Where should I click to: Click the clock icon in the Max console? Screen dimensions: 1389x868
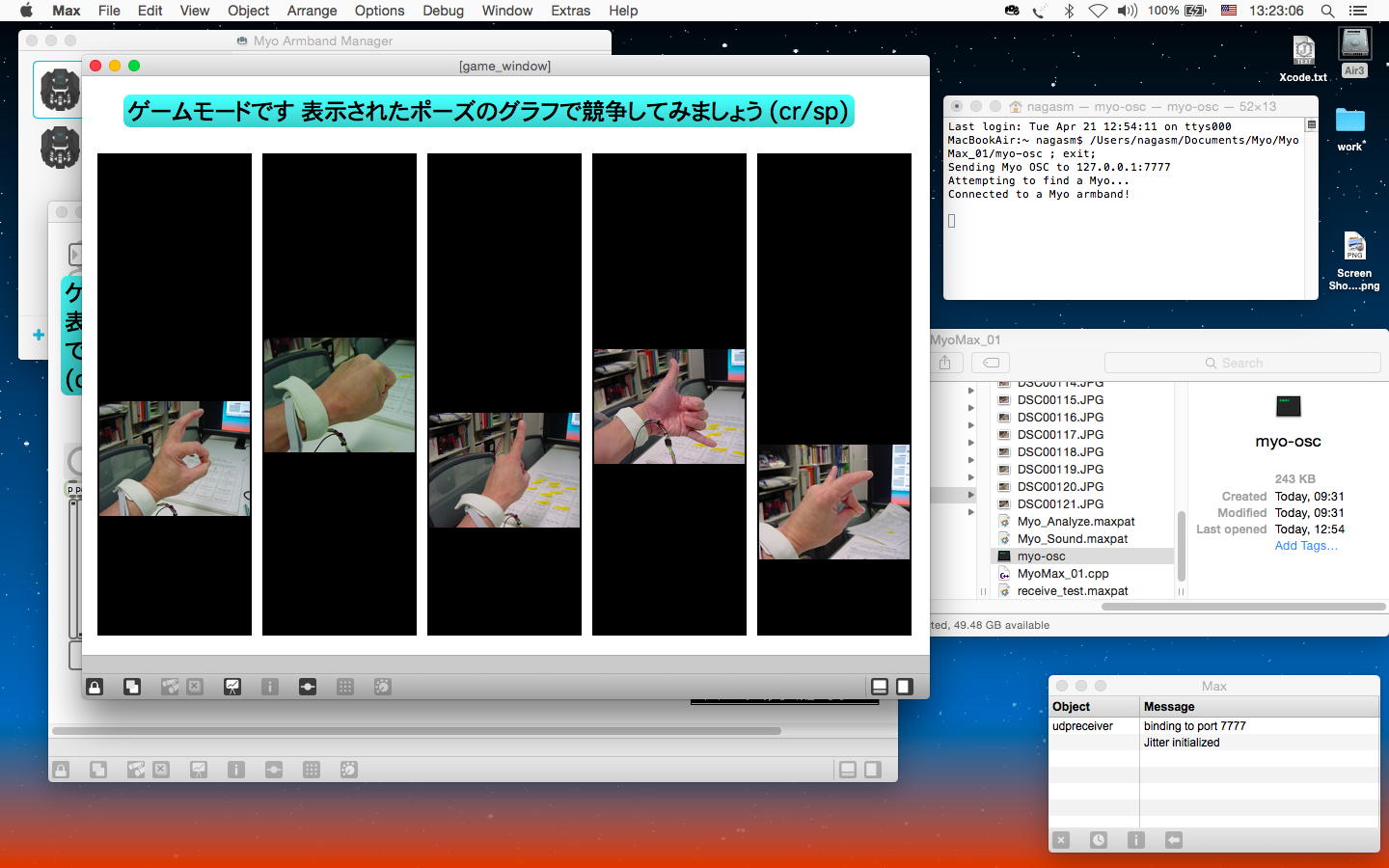coord(1099,840)
